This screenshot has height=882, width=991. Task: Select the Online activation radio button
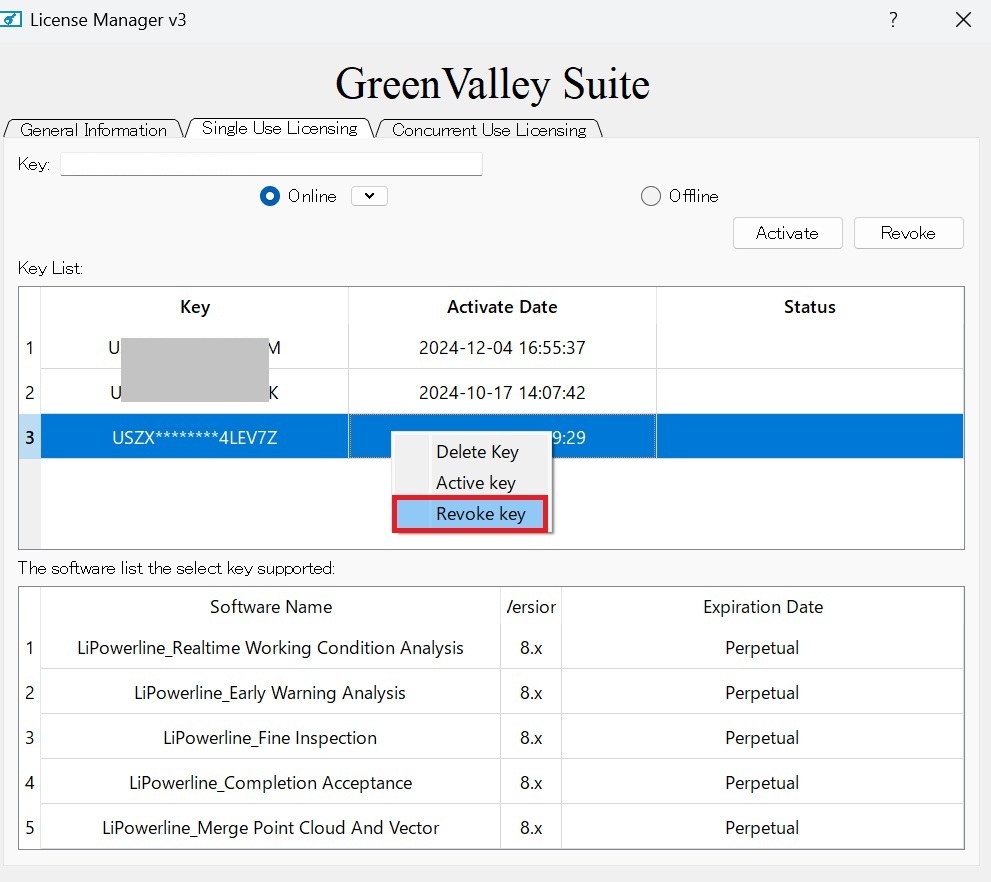(269, 197)
